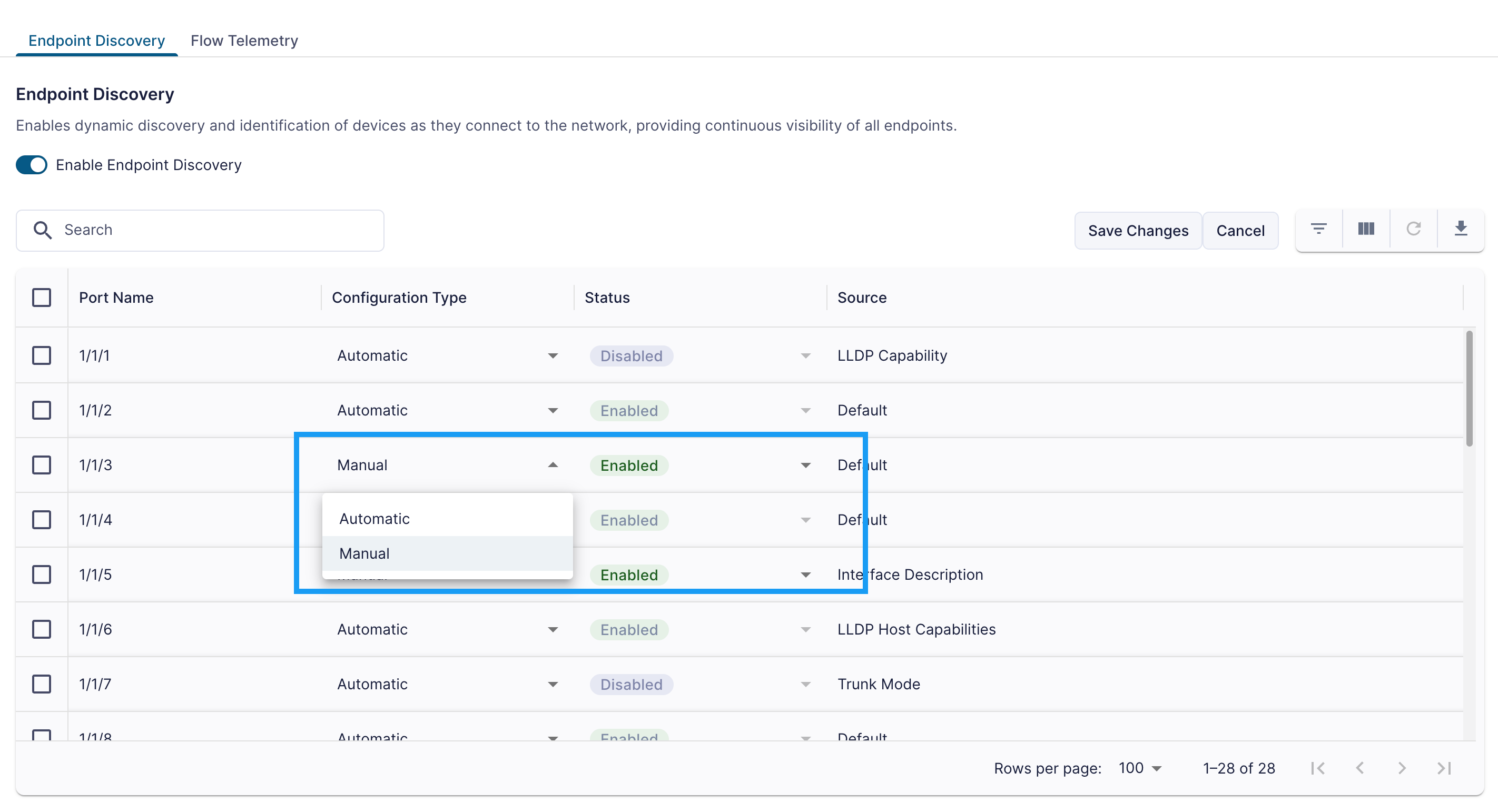
Task: Select Automatic in the open dropdown list
Action: tap(447, 519)
